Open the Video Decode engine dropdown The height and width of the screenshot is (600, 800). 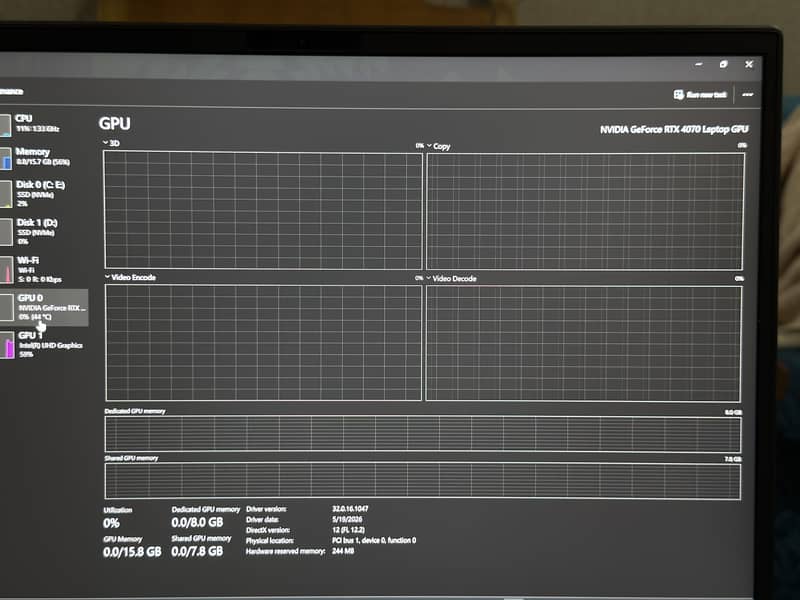pyautogui.click(x=429, y=278)
